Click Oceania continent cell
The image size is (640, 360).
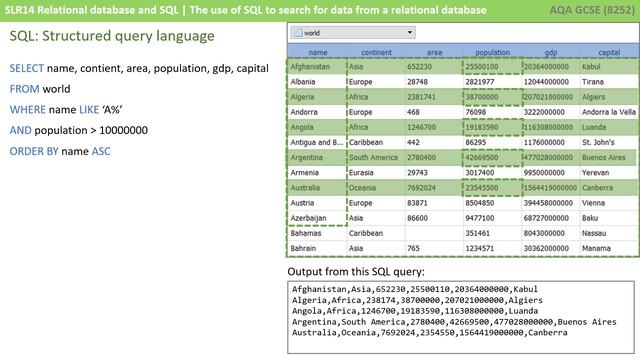tap(376, 188)
